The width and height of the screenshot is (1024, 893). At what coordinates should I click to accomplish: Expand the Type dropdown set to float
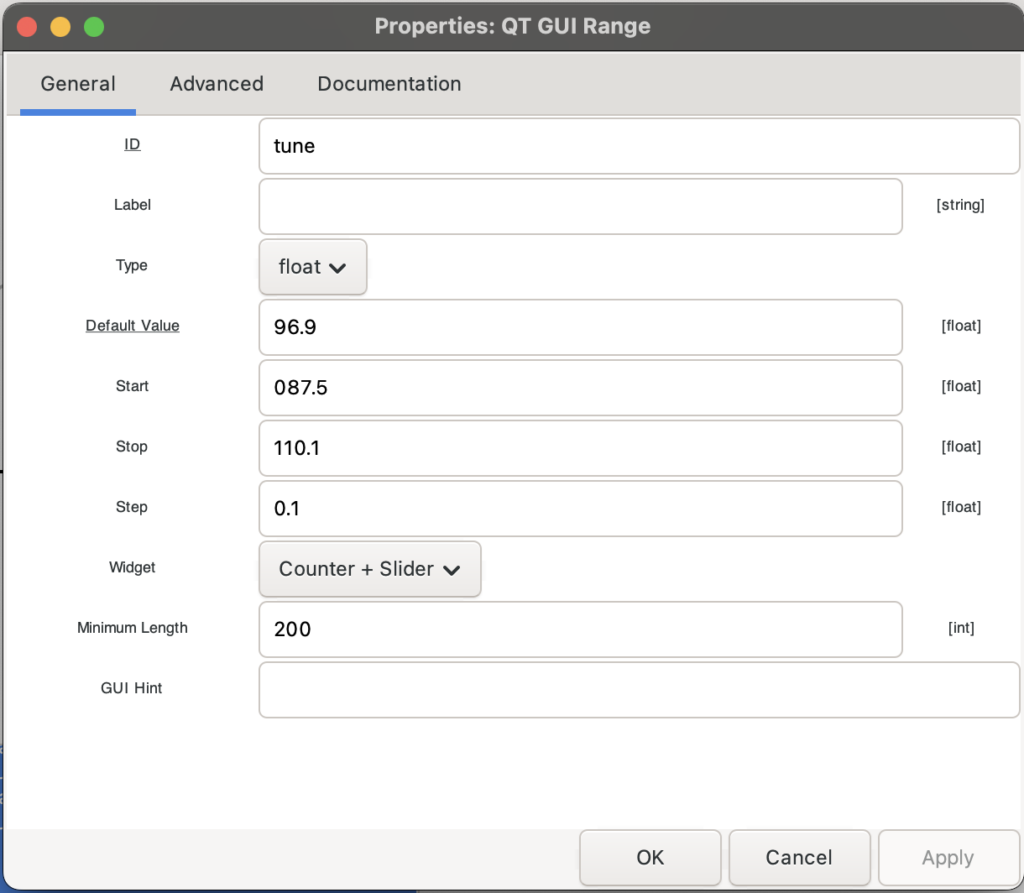(x=313, y=267)
